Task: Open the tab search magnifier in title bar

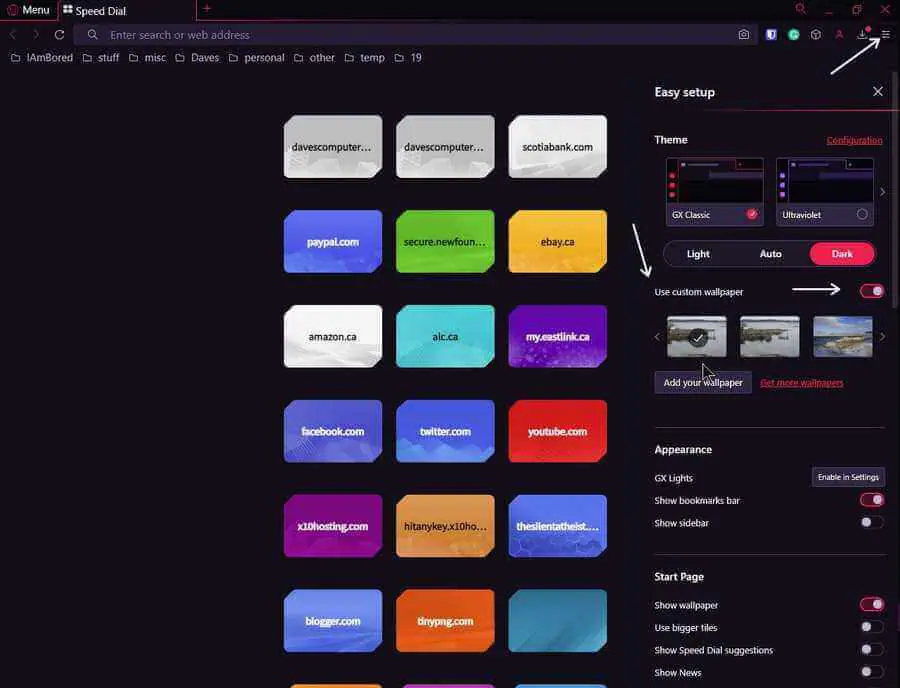Action: (x=801, y=9)
